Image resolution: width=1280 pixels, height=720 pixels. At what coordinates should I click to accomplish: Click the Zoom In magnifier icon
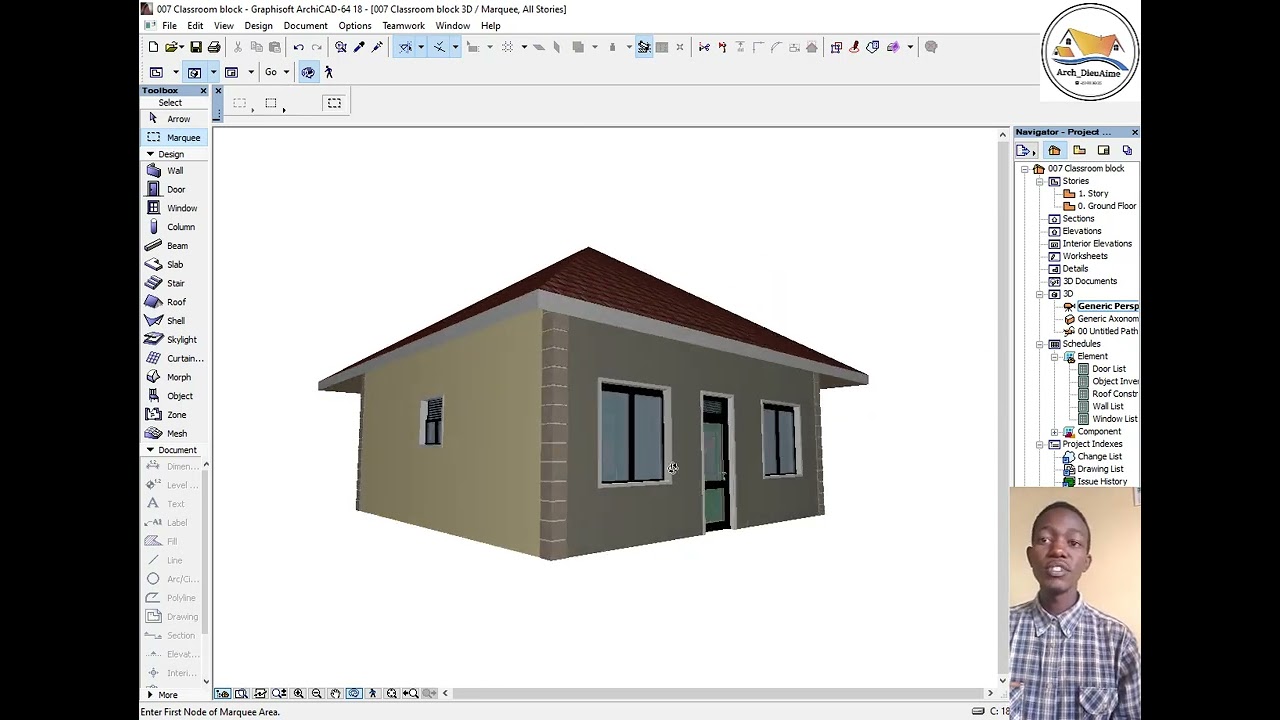298,693
